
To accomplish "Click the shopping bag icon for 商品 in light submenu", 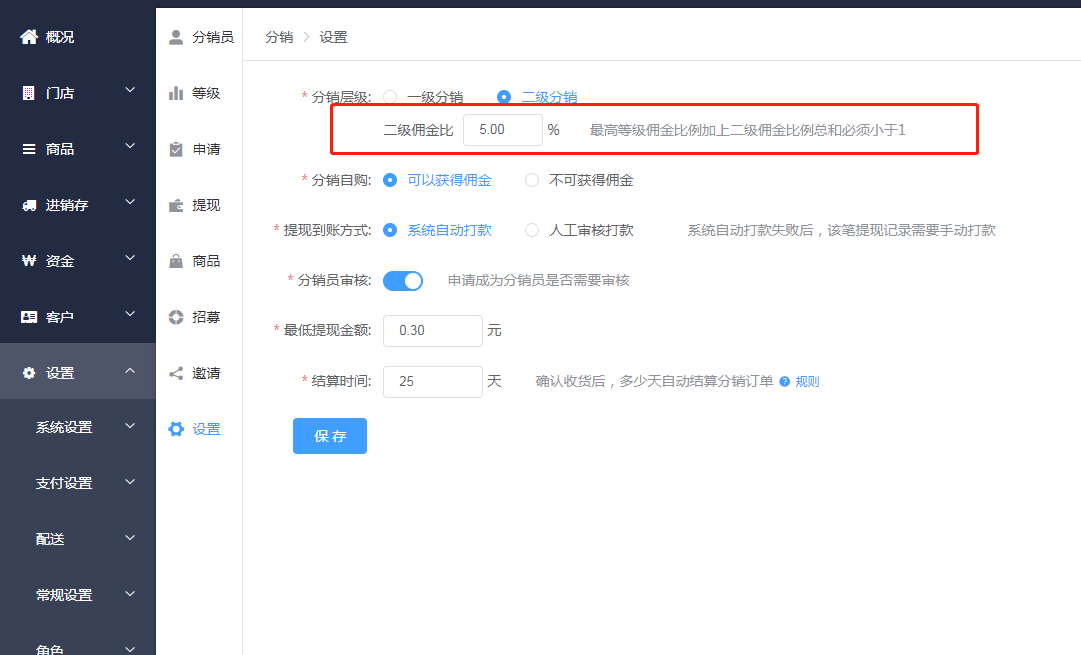I will [176, 261].
